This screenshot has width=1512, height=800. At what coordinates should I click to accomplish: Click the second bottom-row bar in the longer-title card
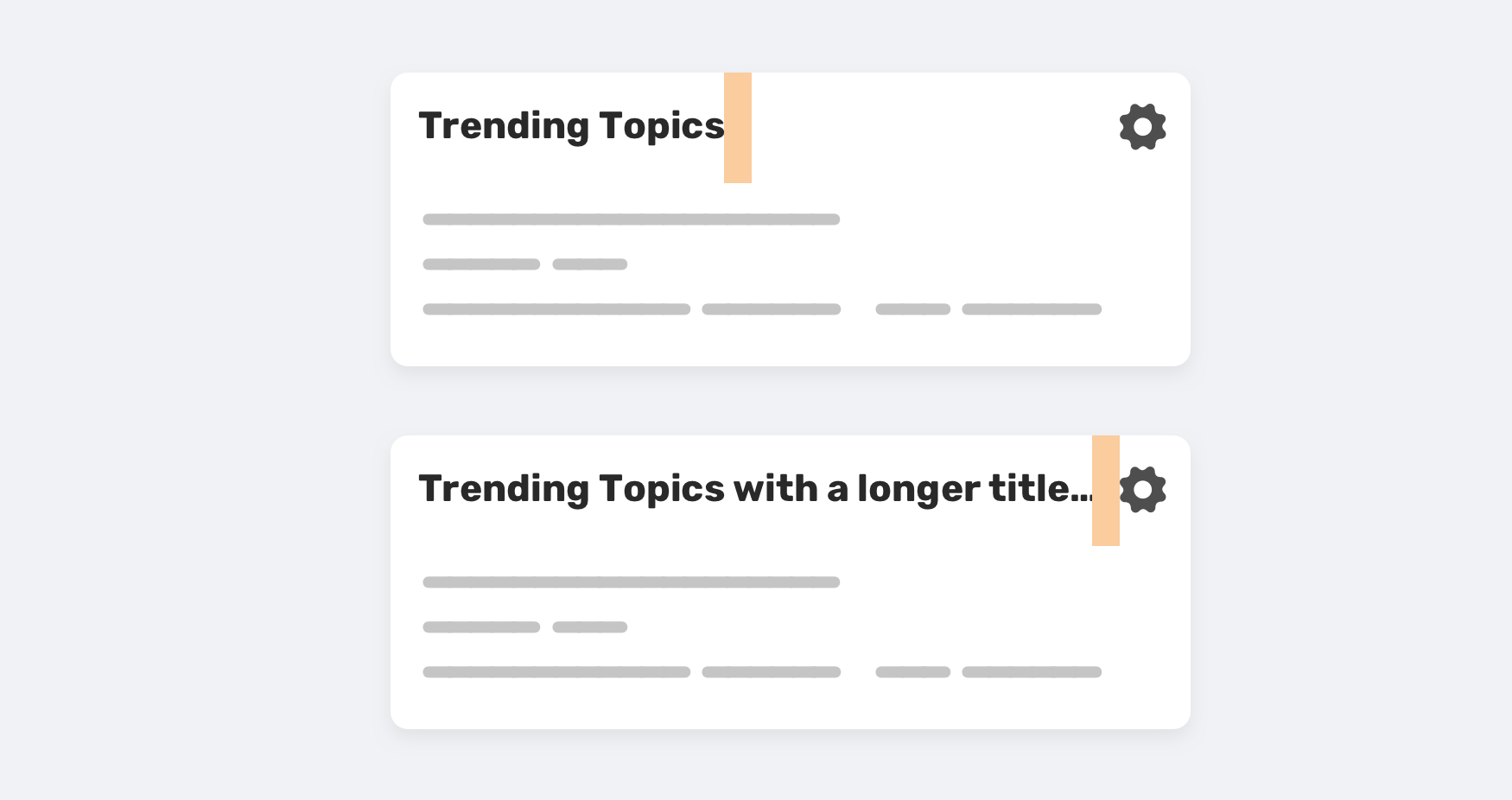pyautogui.click(x=771, y=672)
